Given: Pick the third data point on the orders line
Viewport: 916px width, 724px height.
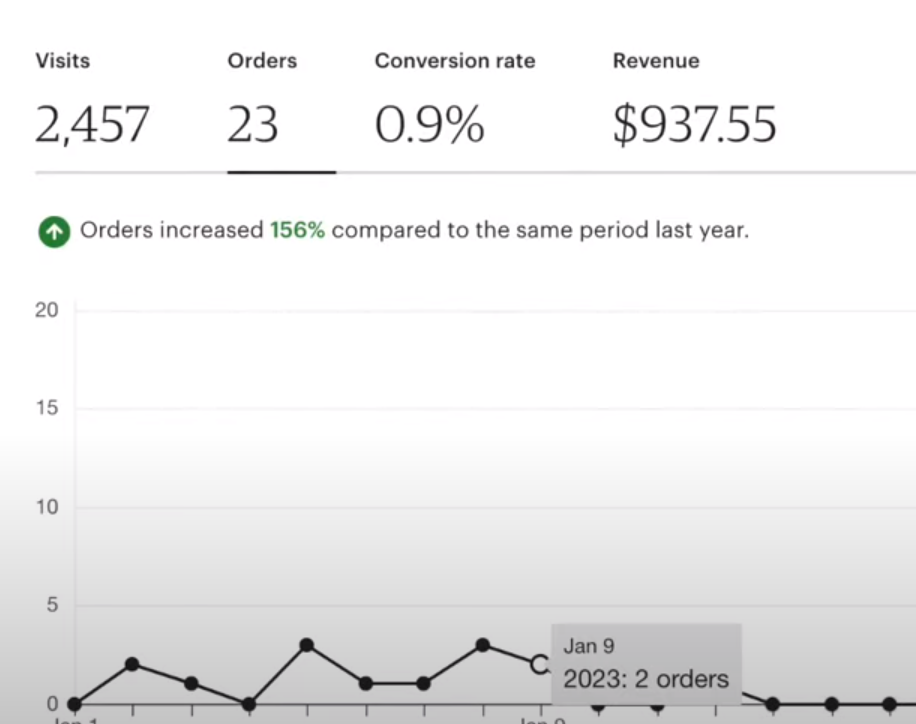Looking at the screenshot, I should tap(191, 684).
